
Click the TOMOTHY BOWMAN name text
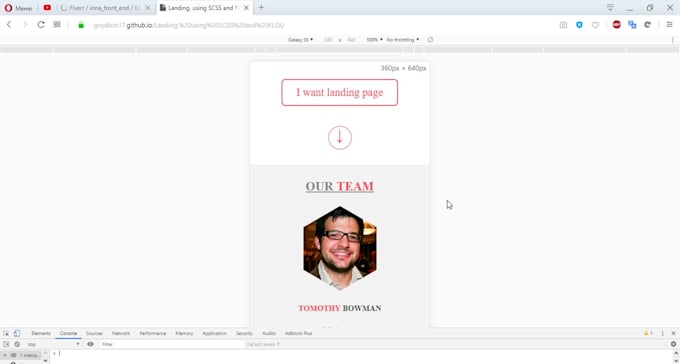(x=340, y=308)
